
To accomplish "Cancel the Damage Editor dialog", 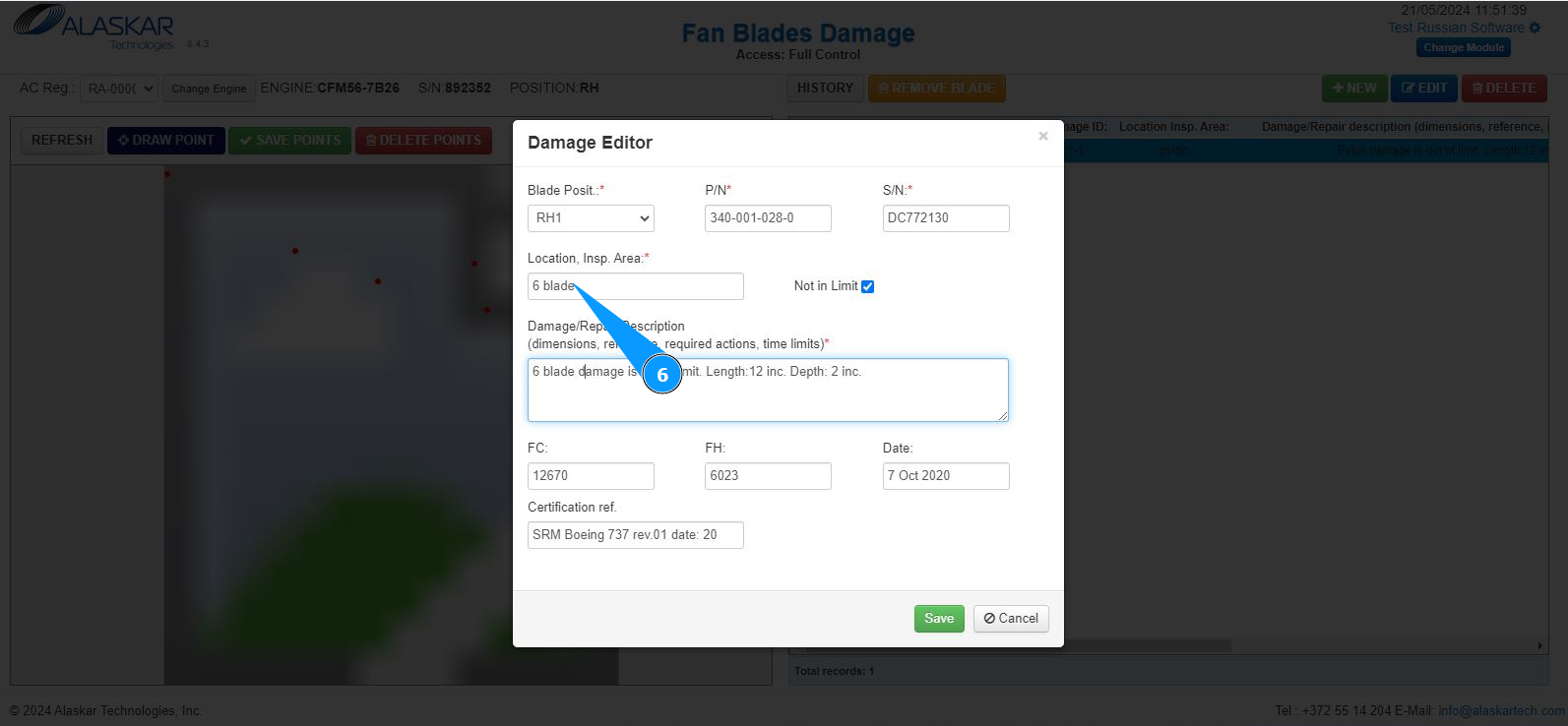I will (1011, 619).
